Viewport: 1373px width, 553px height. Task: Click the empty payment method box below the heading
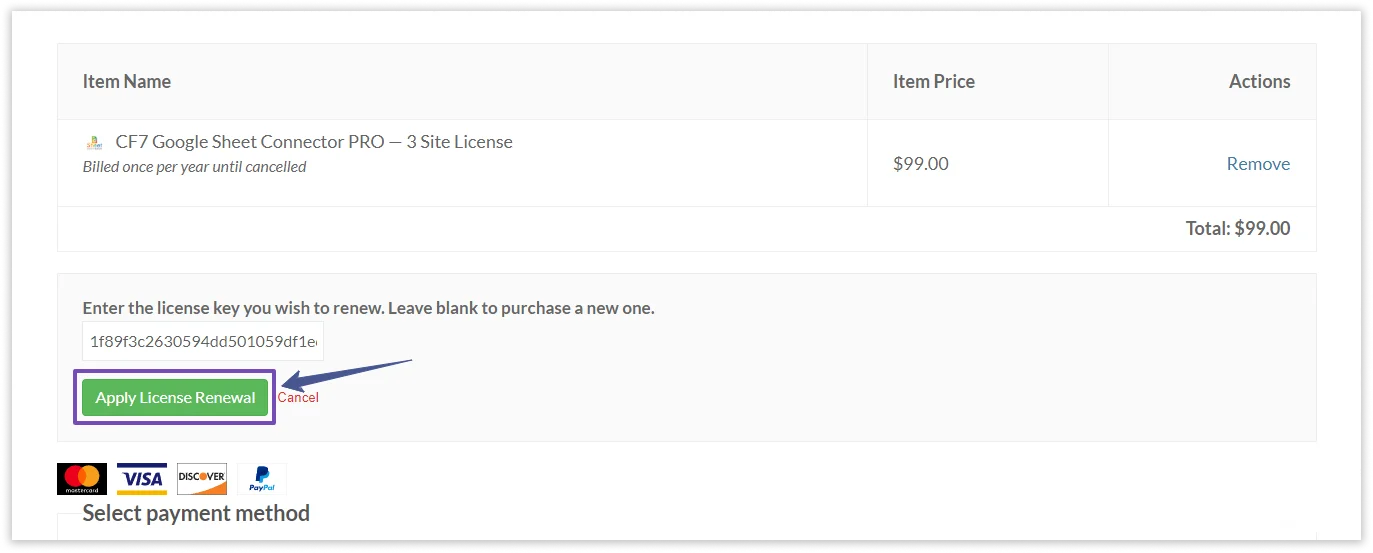coord(686,533)
